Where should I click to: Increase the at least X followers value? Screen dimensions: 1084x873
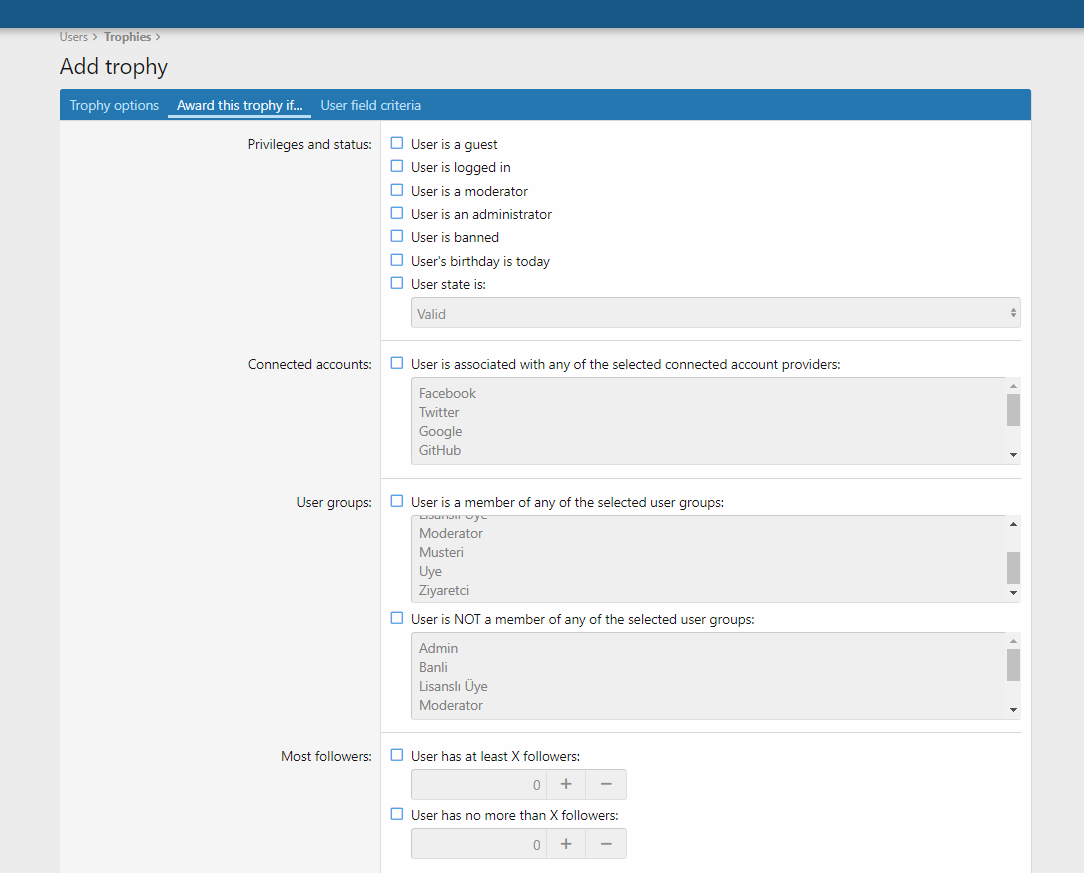click(565, 785)
